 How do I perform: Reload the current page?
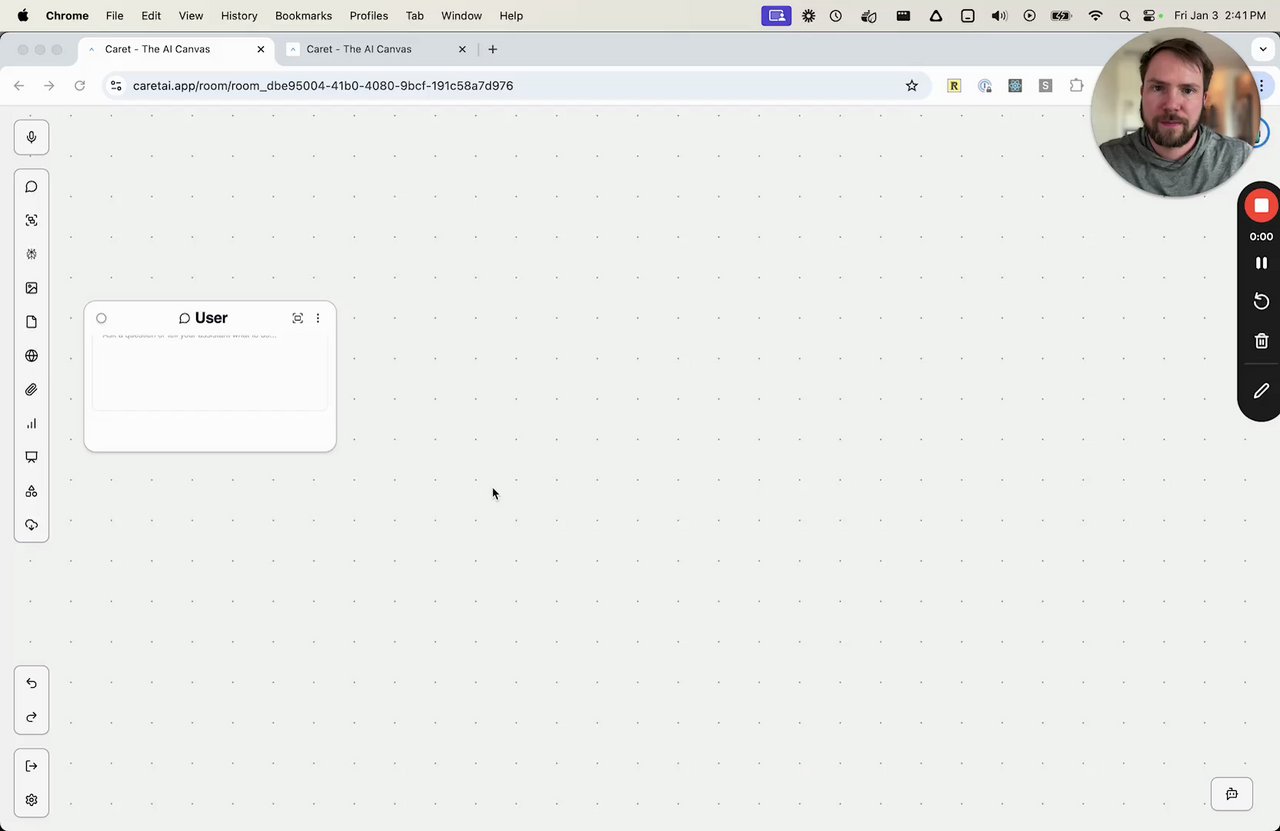pos(80,86)
